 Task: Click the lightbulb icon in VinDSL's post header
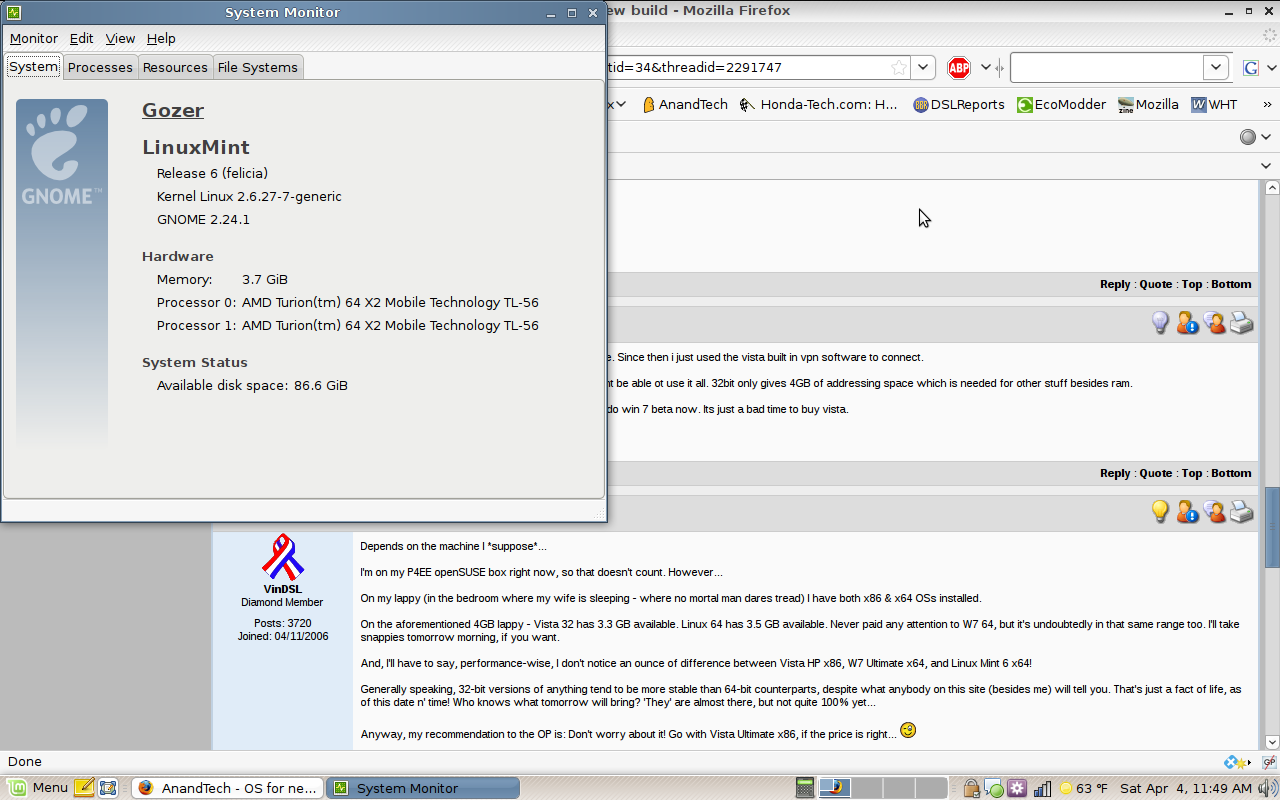1160,512
